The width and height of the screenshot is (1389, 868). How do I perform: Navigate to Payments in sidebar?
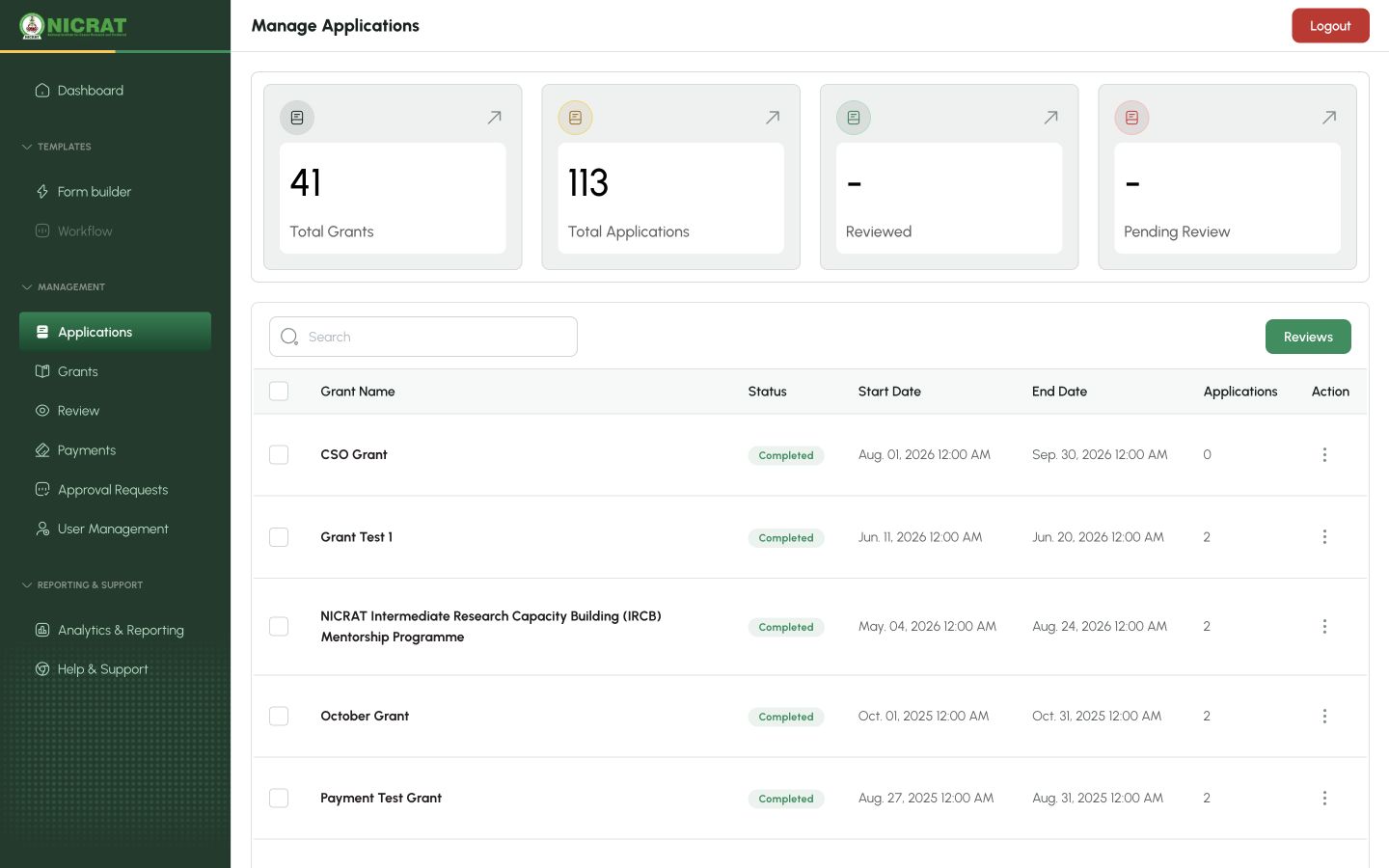pyautogui.click(x=115, y=450)
